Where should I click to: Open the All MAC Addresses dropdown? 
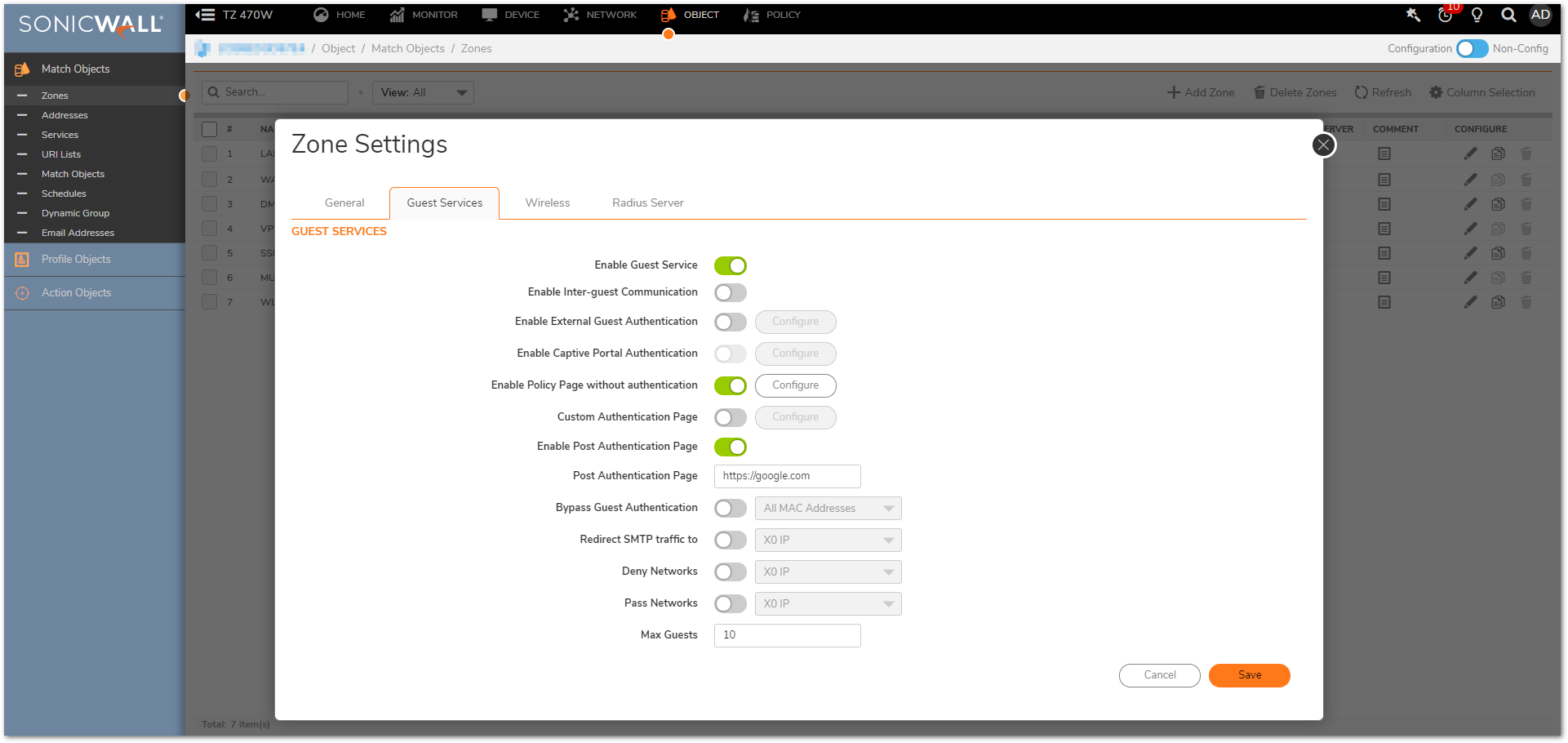tap(828, 508)
